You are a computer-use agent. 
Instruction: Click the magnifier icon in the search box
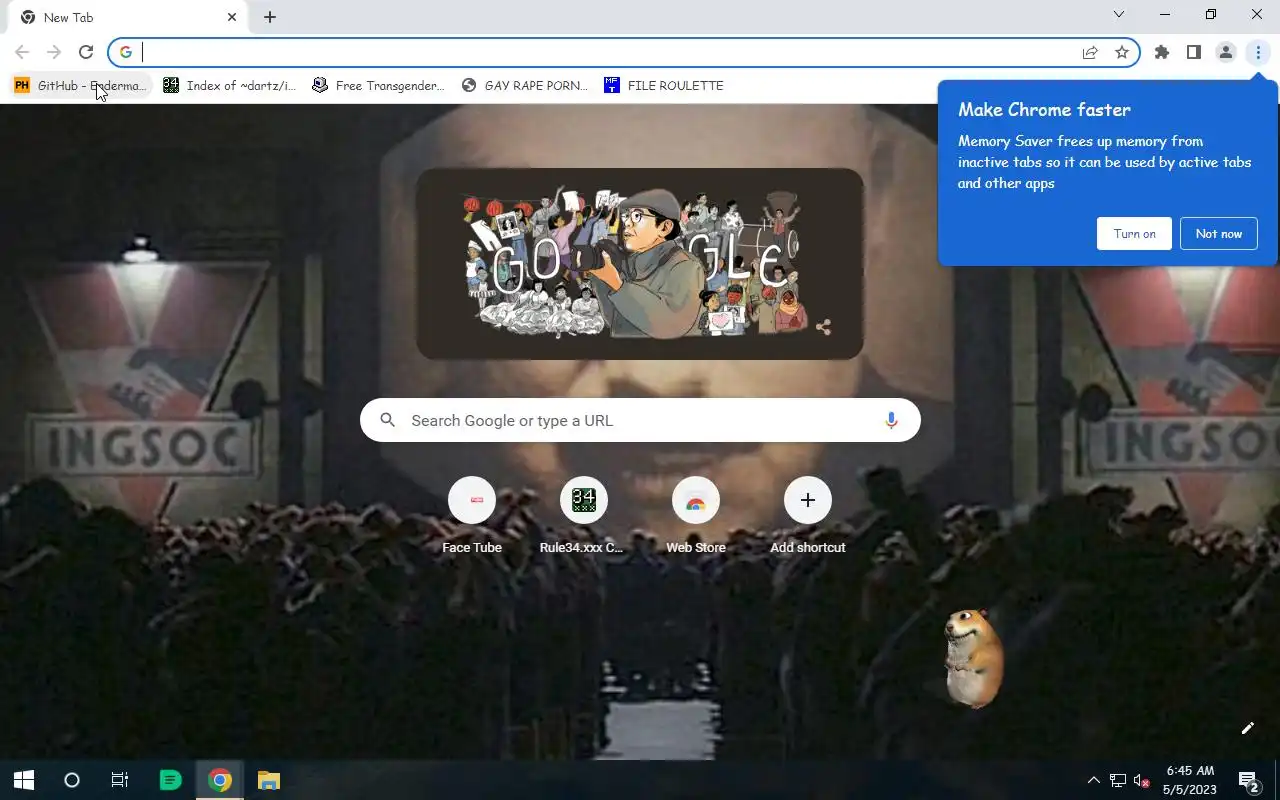click(x=388, y=420)
